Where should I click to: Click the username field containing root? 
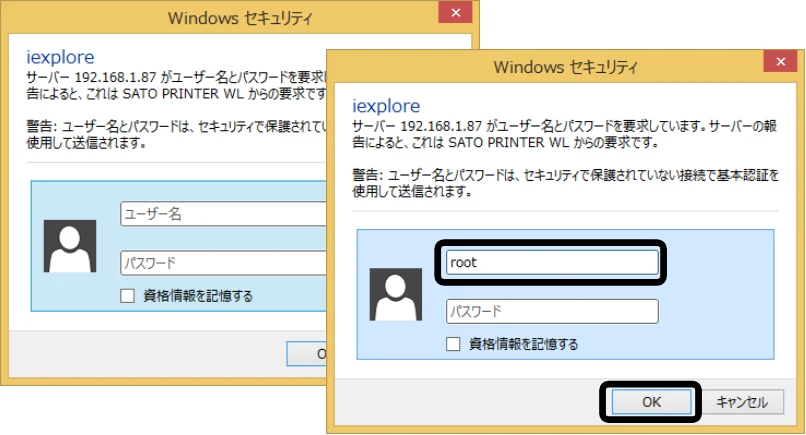pos(552,262)
